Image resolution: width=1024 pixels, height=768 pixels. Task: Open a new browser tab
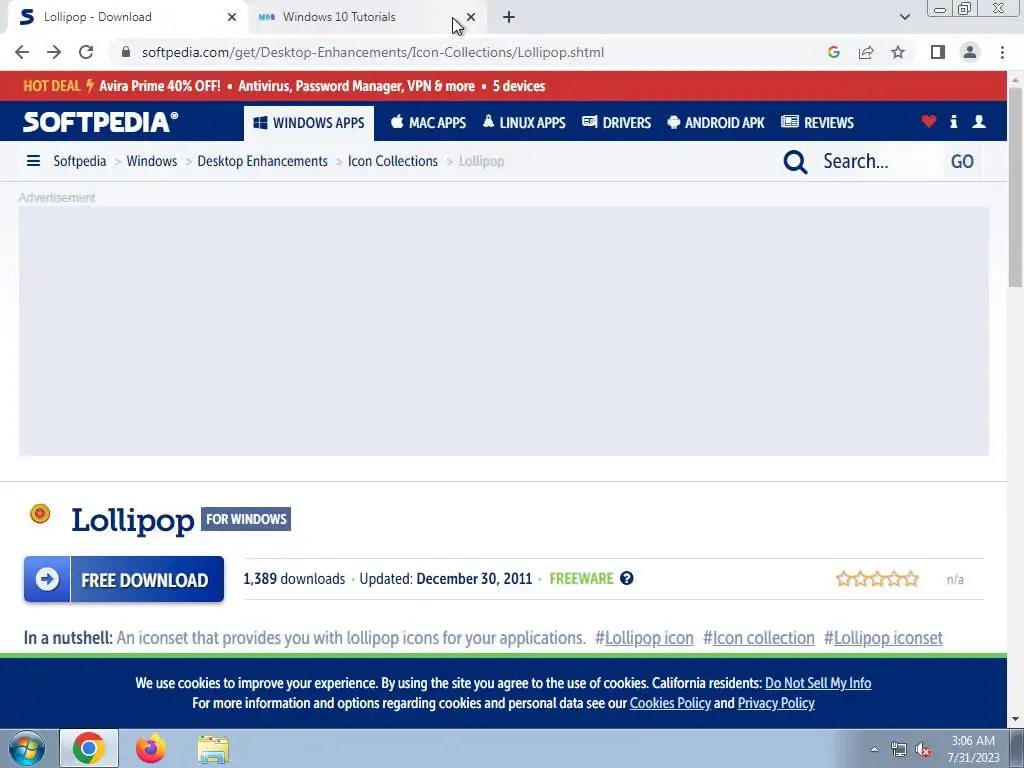[509, 17]
